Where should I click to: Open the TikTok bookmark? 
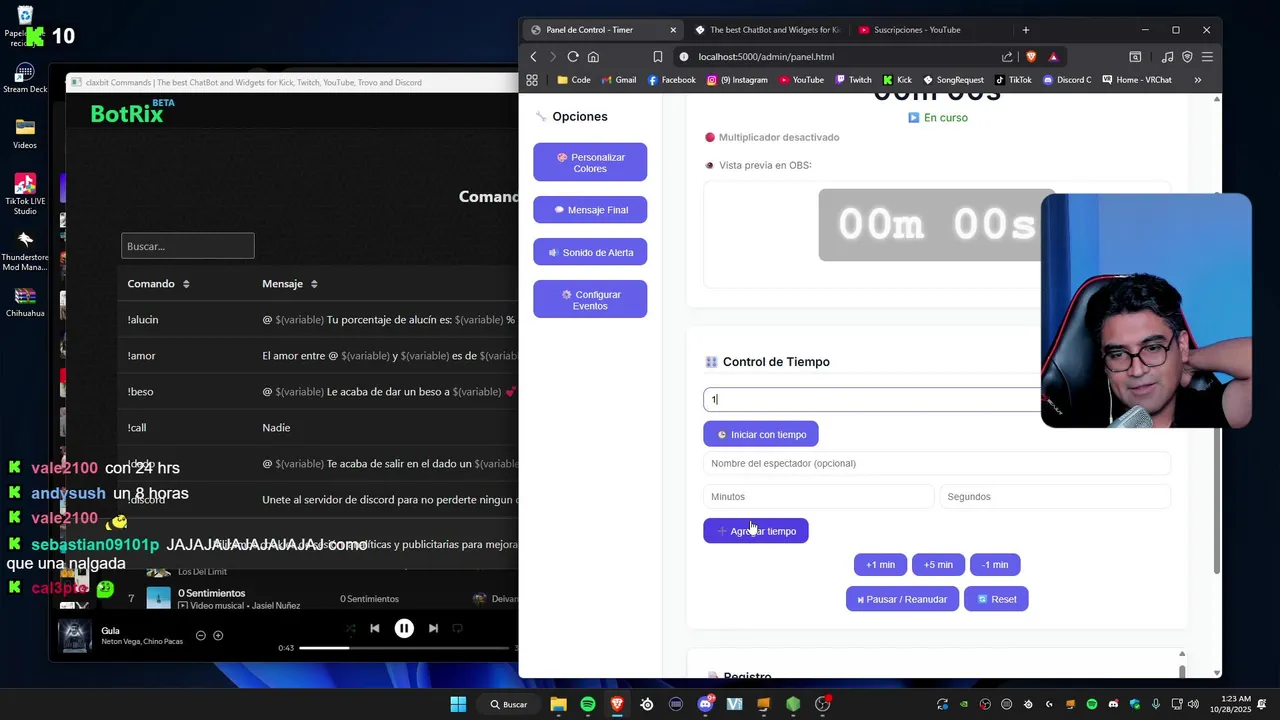coord(1013,80)
